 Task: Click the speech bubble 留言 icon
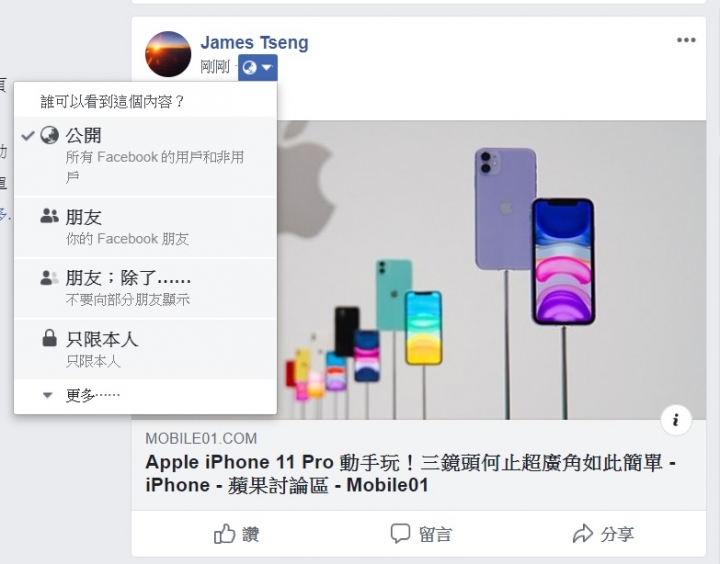(400, 534)
